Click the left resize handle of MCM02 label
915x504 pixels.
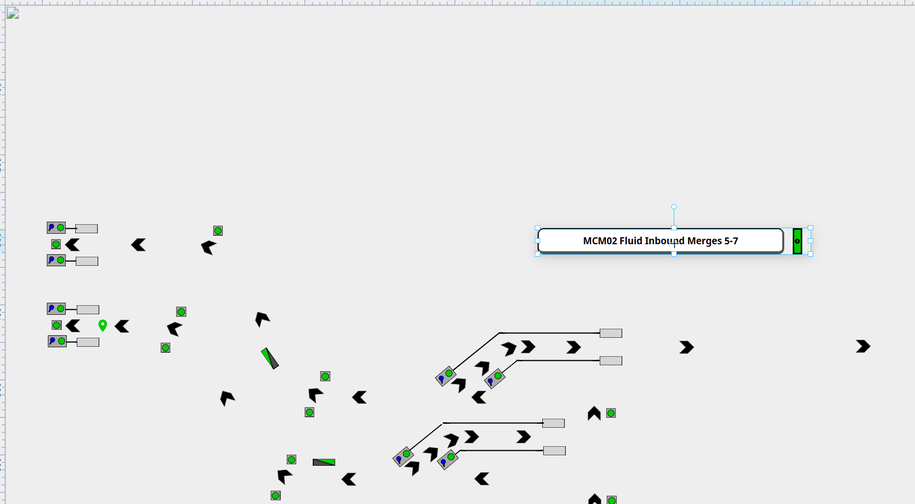click(x=538, y=241)
